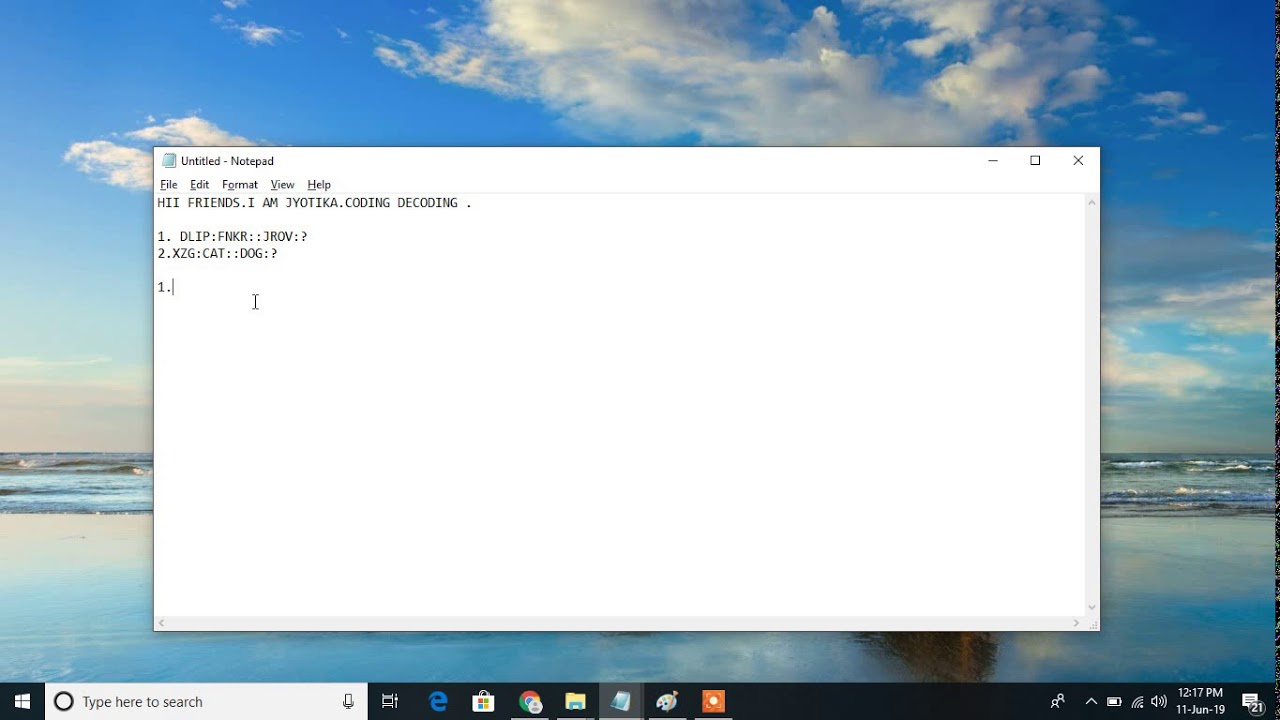Click the vertical scrollbar down arrow in Notepad

tap(1092, 607)
